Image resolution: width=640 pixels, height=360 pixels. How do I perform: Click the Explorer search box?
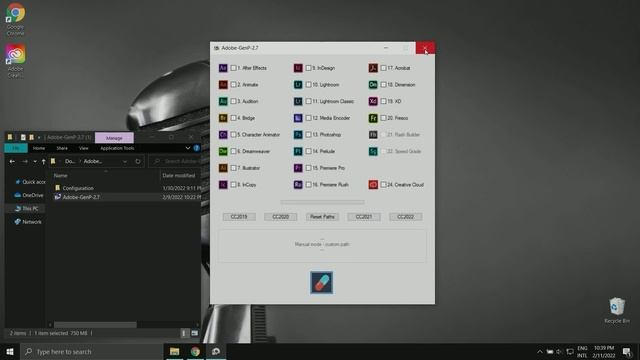175,162
